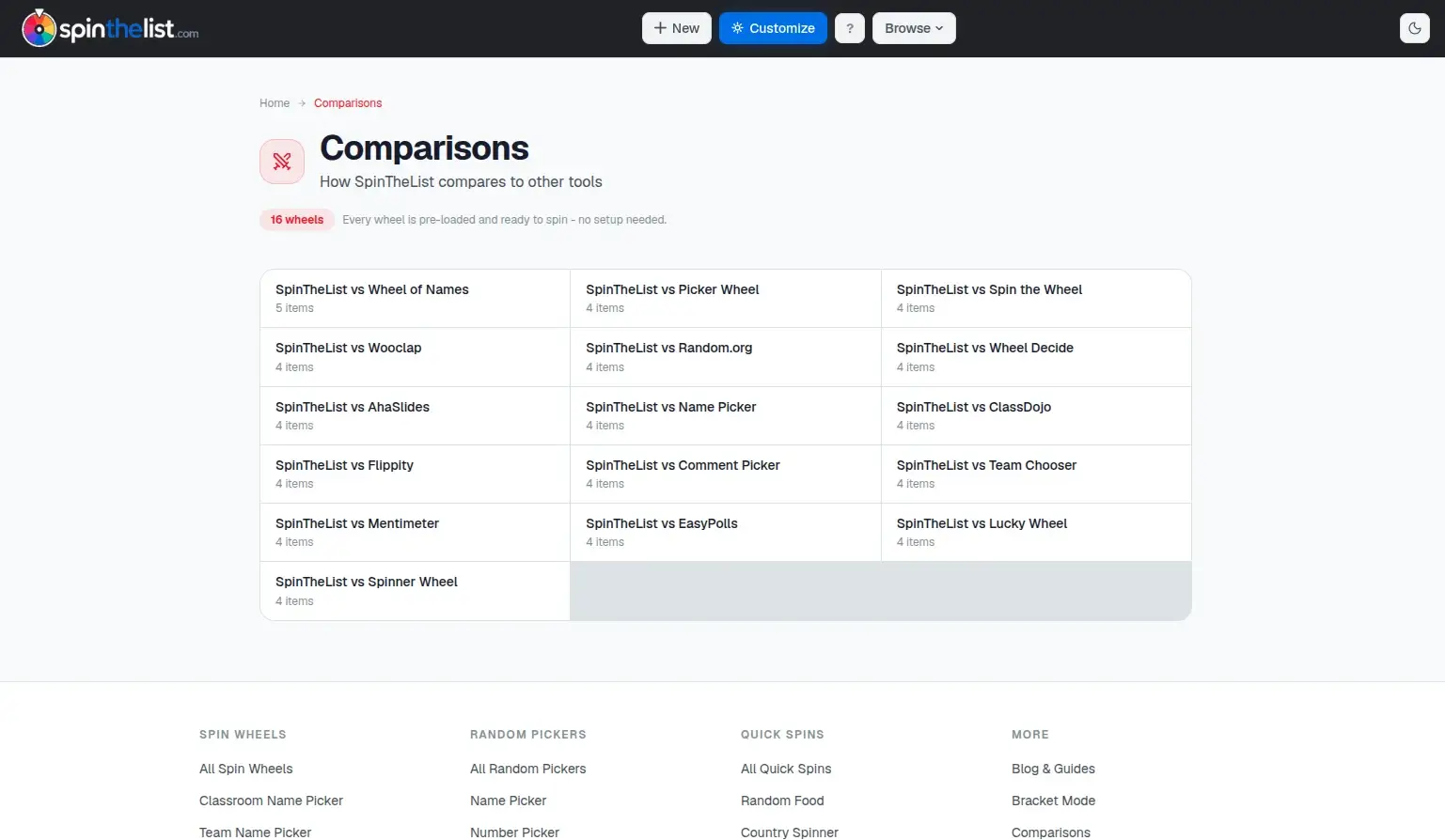This screenshot has width=1445, height=840.
Task: Open SpinTheList vs Mentimeter comparison
Action: pos(415,532)
